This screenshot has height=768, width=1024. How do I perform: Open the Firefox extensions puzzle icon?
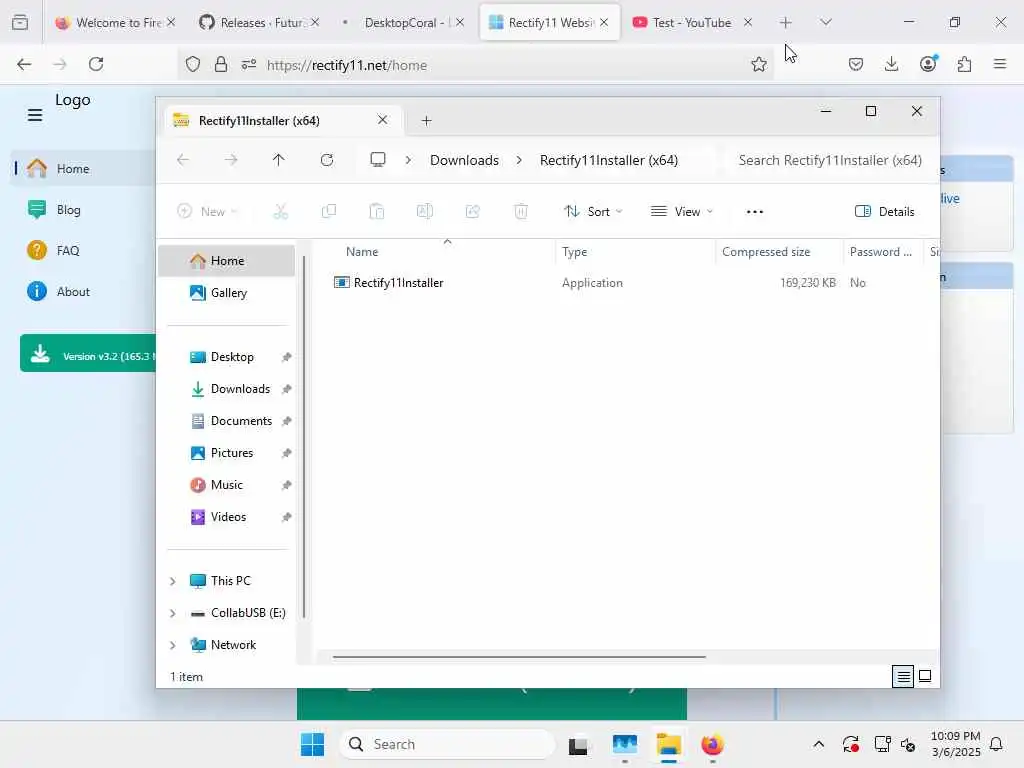tap(964, 64)
